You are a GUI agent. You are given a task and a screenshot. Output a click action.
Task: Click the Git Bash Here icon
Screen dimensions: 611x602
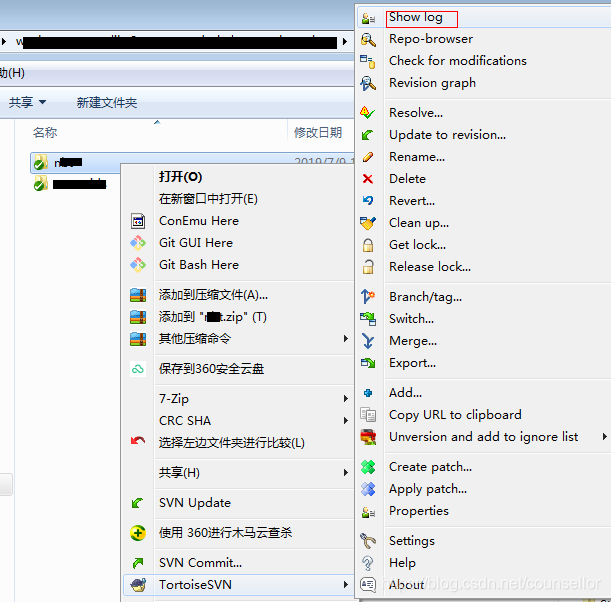click(x=138, y=265)
